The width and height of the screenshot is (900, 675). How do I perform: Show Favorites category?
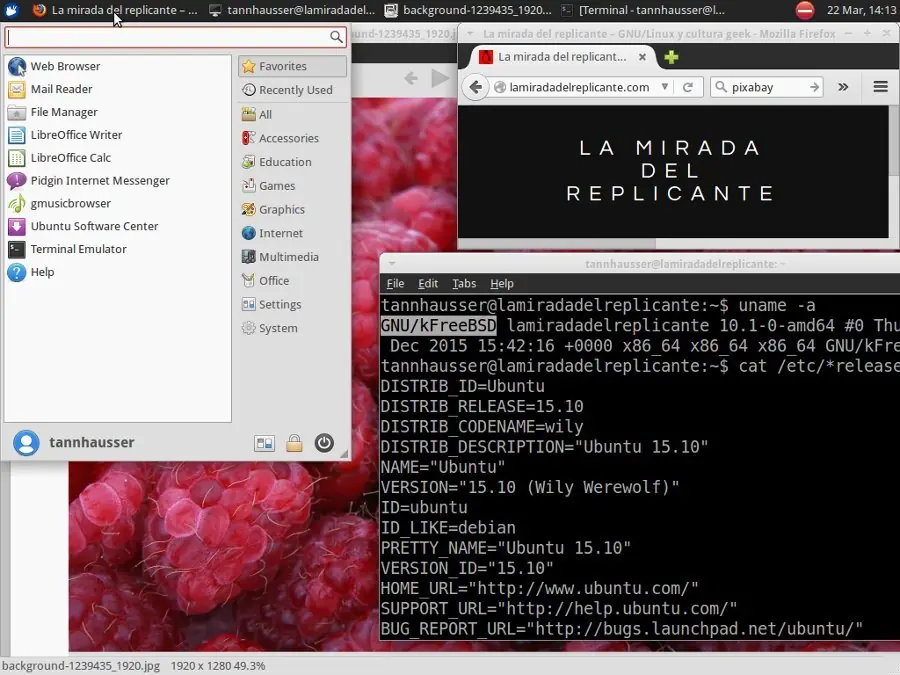coord(292,66)
